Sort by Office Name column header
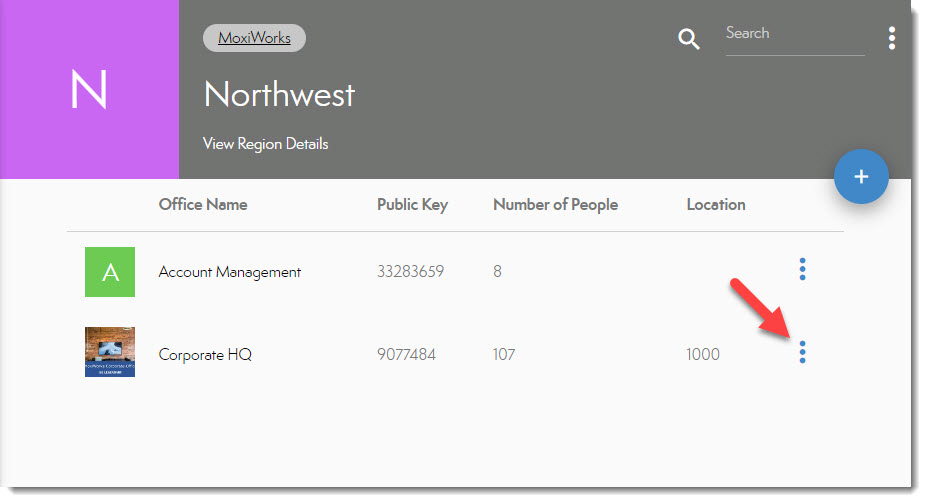 [x=203, y=205]
